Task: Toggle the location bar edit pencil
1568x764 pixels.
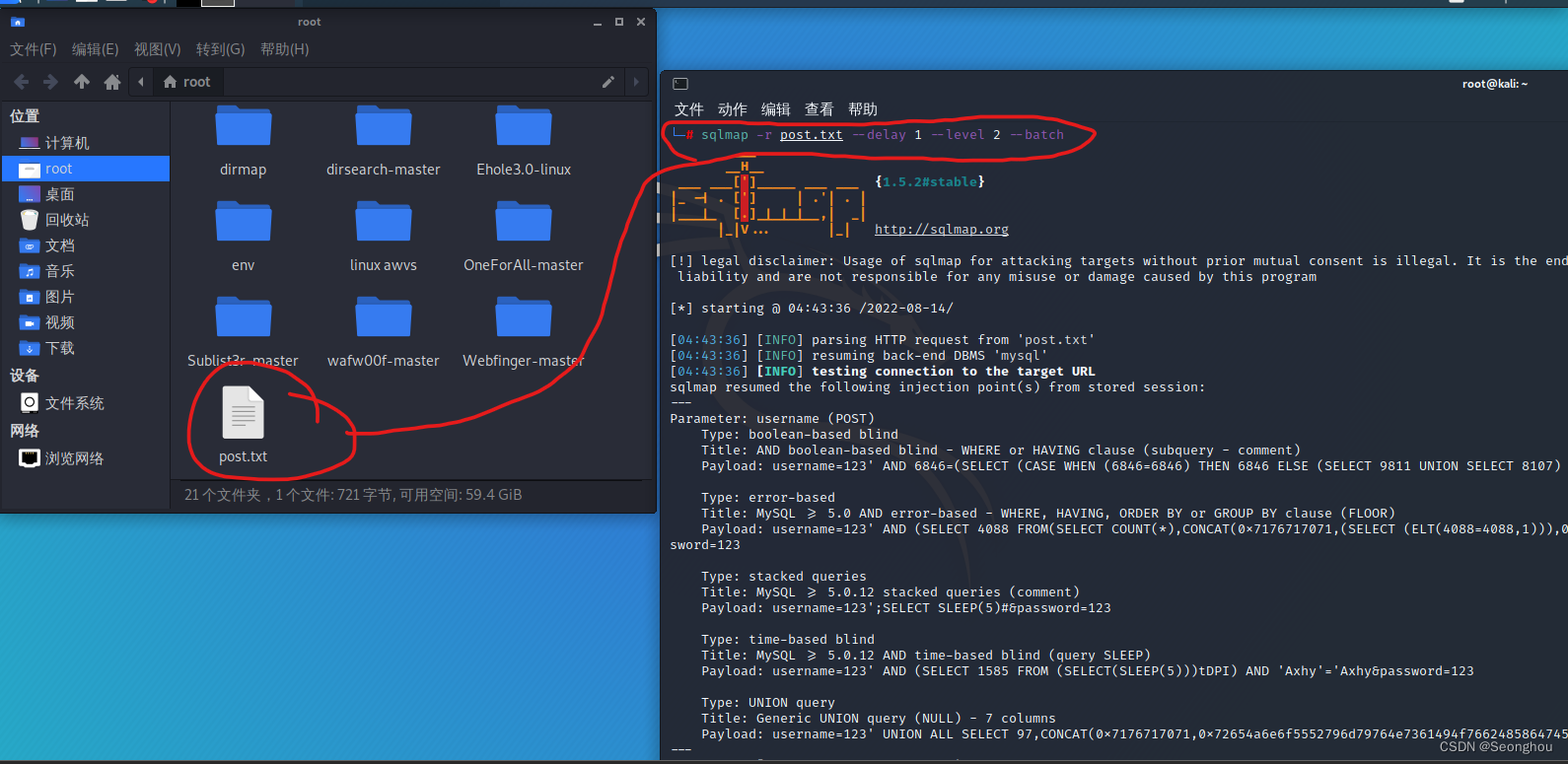Action: click(x=607, y=82)
